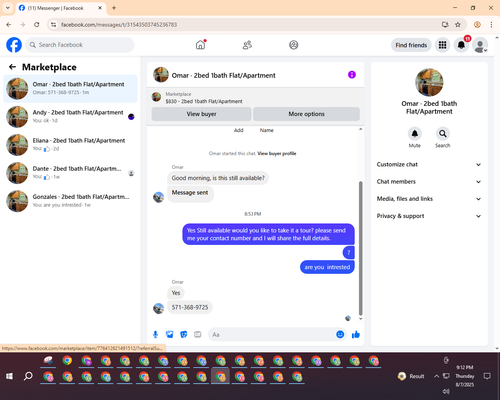Record a voice clip with microphone icon
Image resolution: width=500 pixels, height=400 pixels.
pyautogui.click(x=155, y=334)
